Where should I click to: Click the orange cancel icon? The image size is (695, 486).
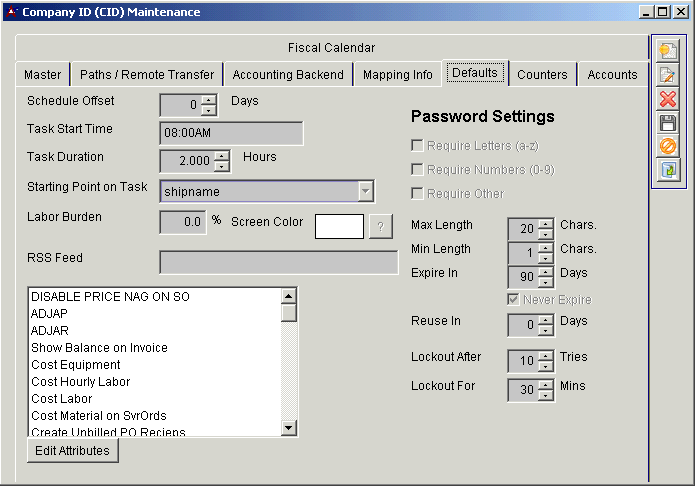click(x=667, y=146)
